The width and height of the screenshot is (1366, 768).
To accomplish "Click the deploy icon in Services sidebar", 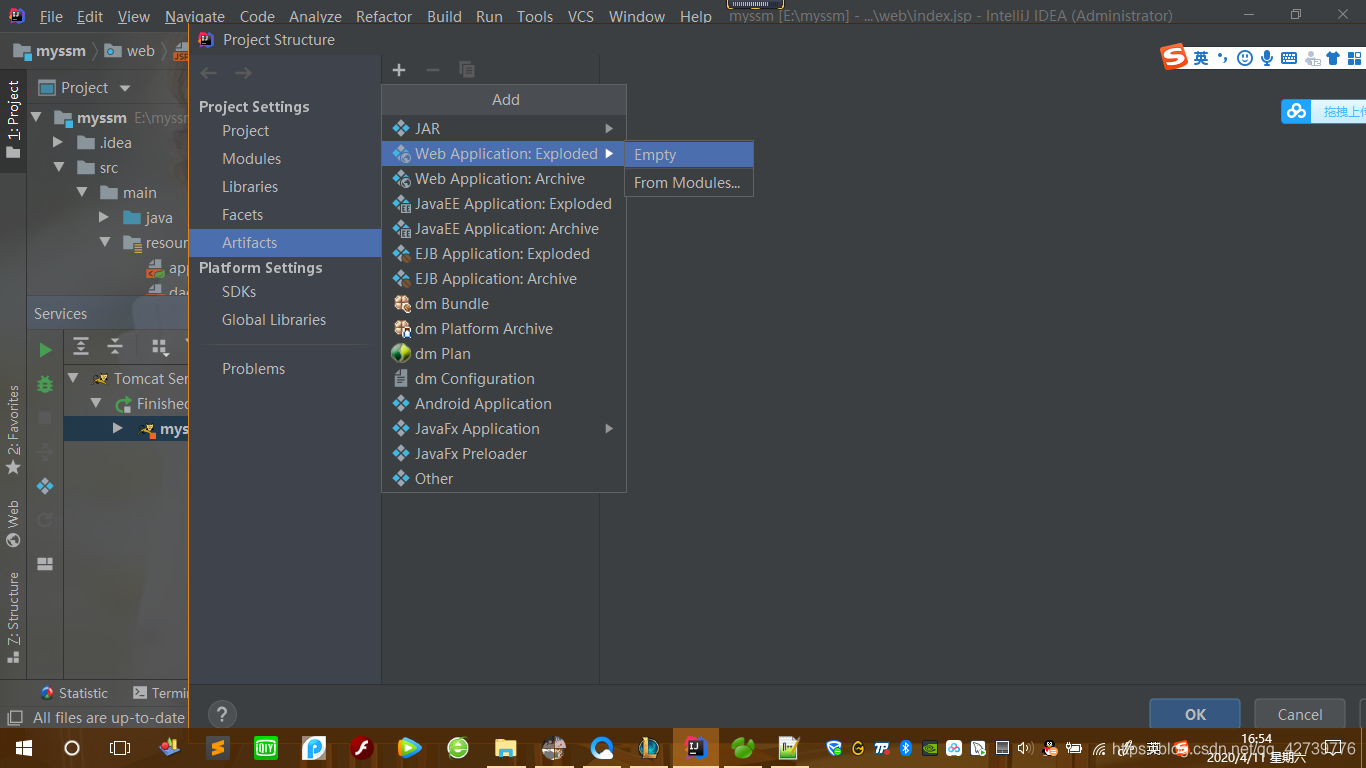I will [45, 486].
